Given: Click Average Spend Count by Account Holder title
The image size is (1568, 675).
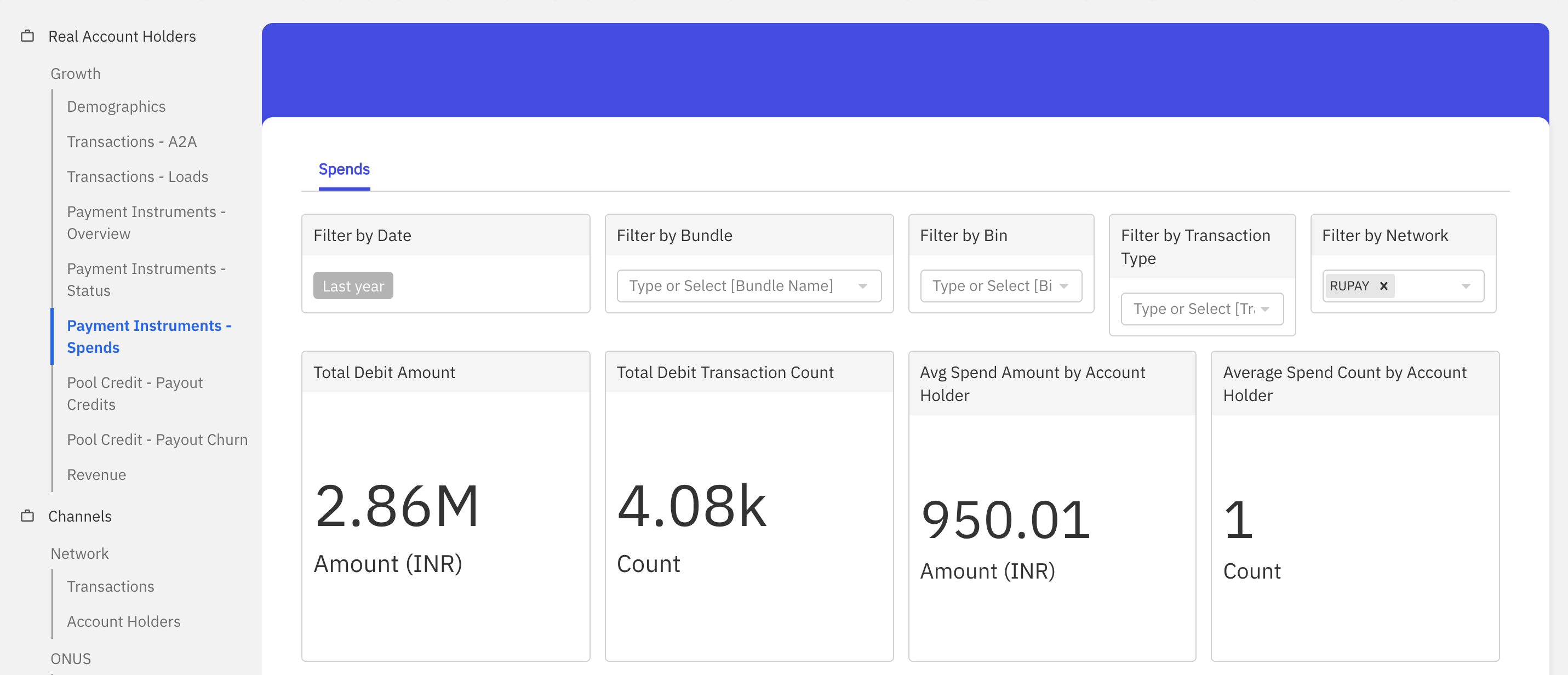Looking at the screenshot, I should click(1344, 384).
